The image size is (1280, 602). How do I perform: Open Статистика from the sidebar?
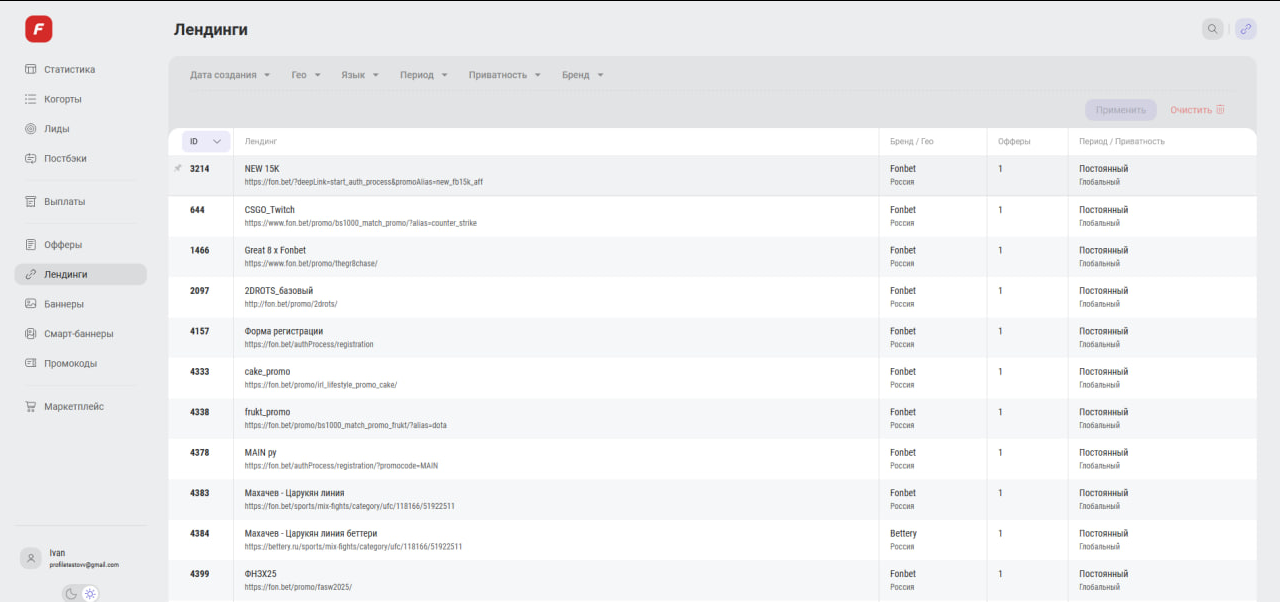[69, 70]
